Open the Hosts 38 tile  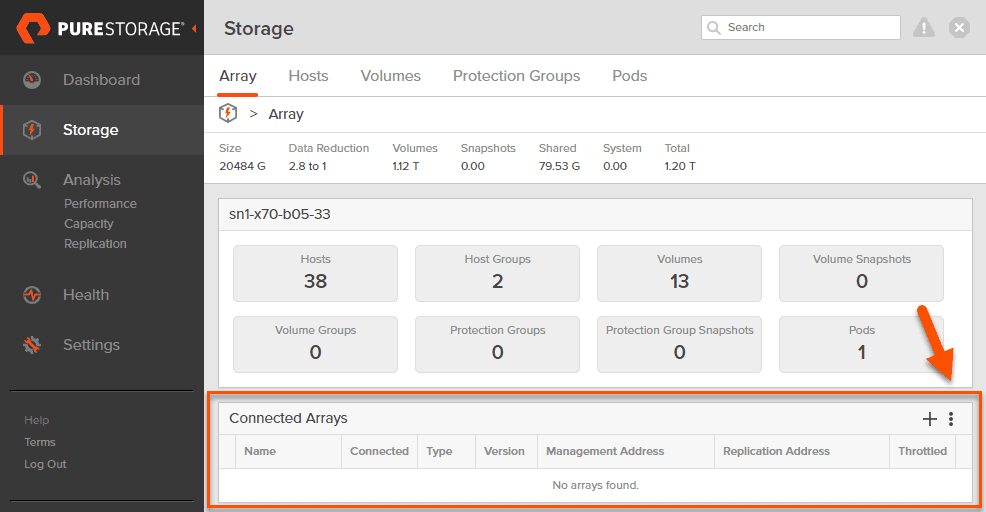[315, 273]
